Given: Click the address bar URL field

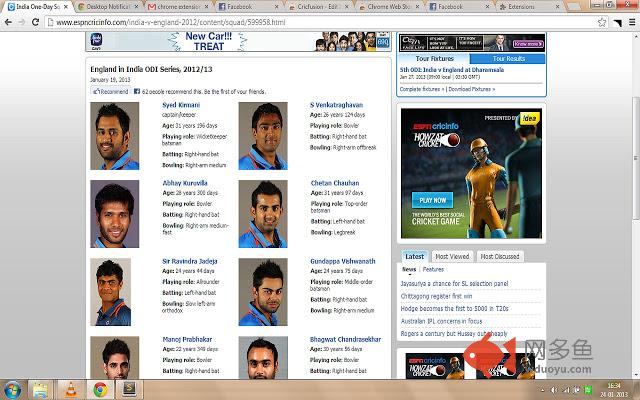Looking at the screenshot, I should click(x=322, y=22).
